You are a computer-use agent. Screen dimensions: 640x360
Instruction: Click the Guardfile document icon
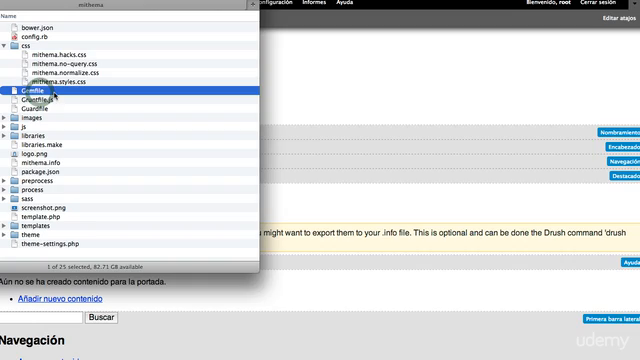[14, 109]
